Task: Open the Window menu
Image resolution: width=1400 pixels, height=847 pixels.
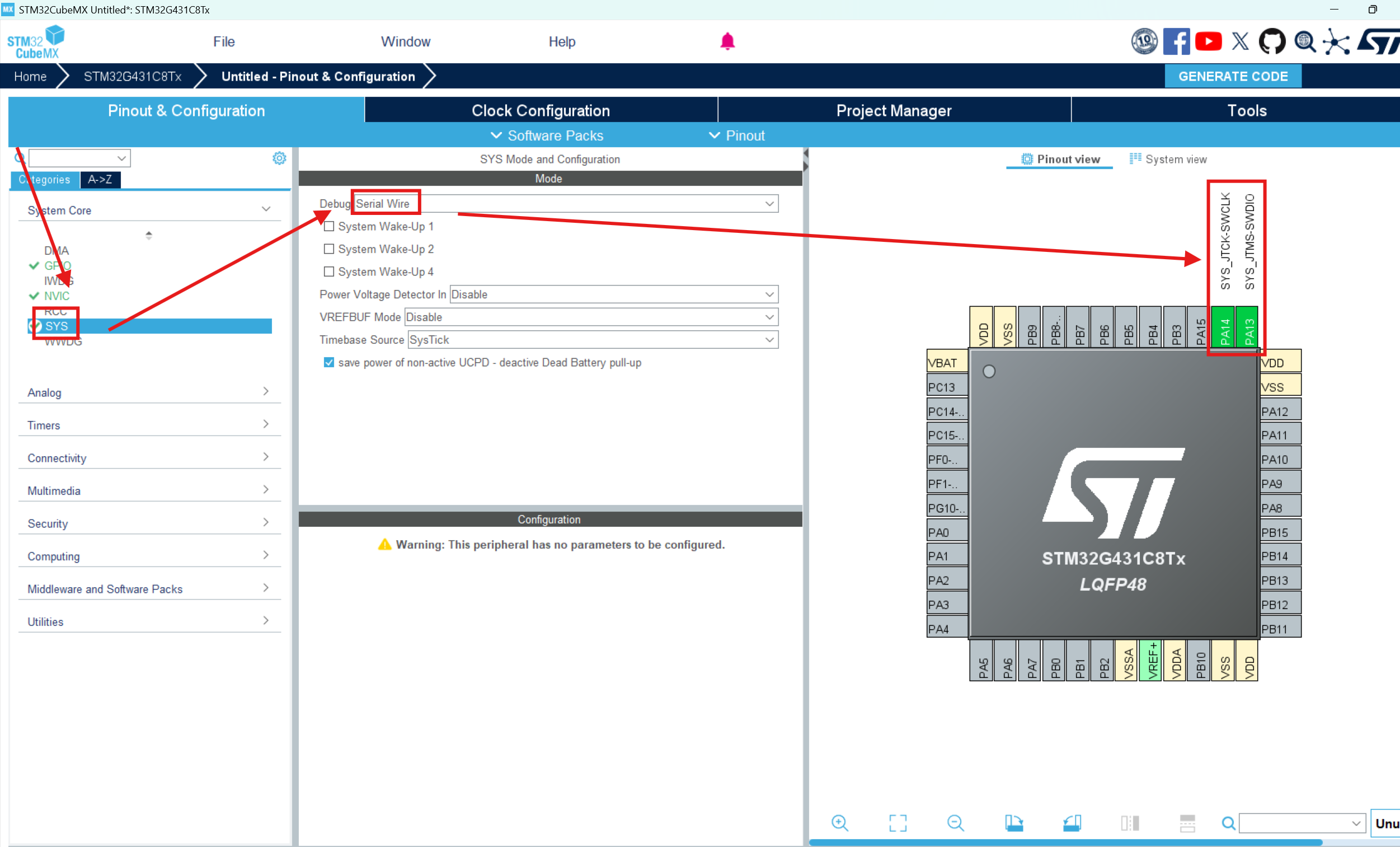Action: pos(406,41)
